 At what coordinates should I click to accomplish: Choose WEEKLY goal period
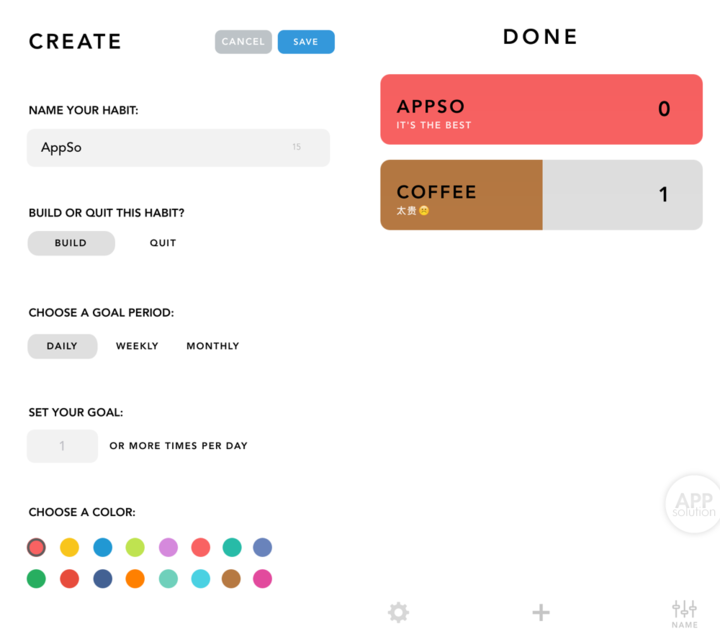coord(137,346)
